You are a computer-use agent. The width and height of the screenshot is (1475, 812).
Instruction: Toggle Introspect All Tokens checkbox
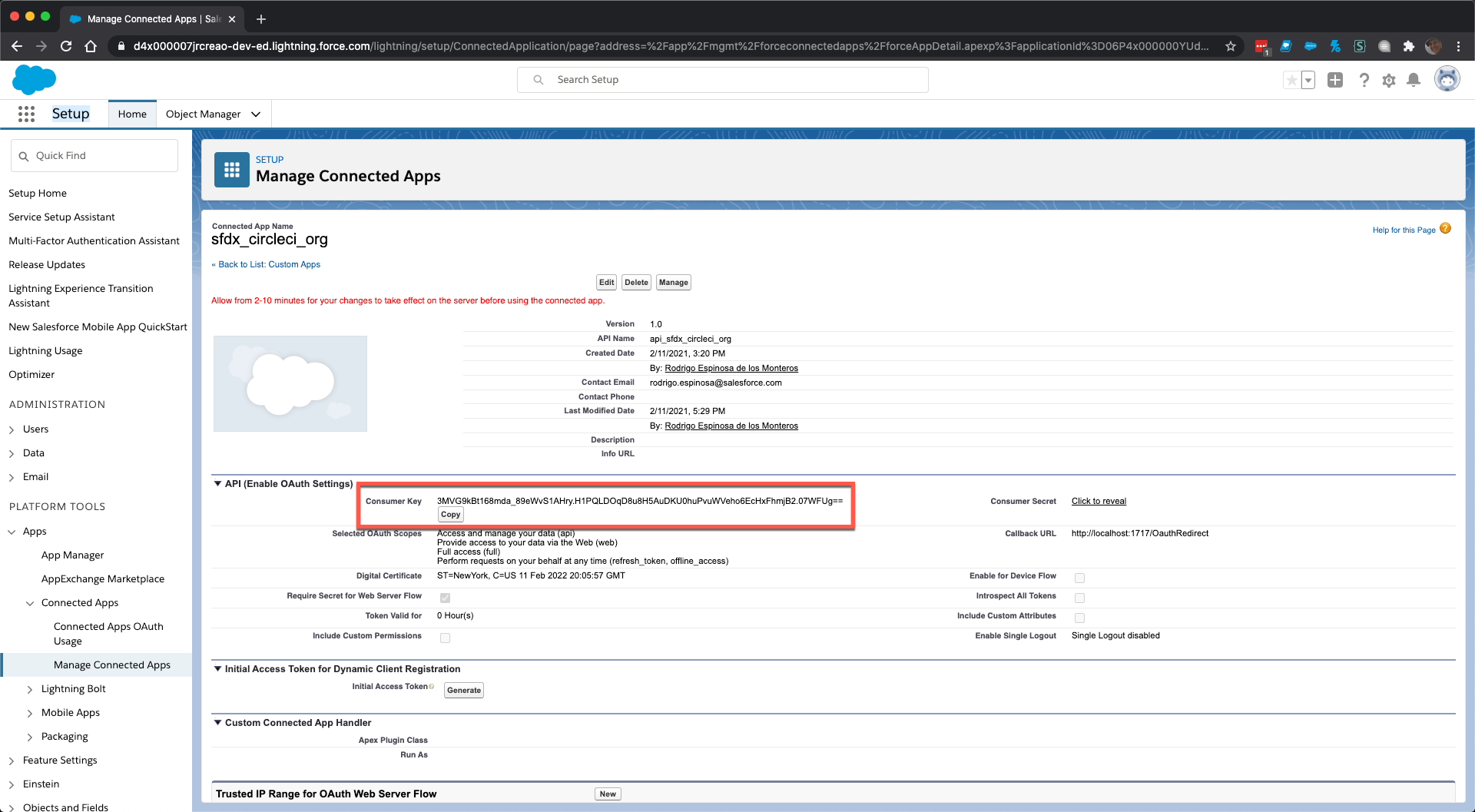tap(1079, 598)
